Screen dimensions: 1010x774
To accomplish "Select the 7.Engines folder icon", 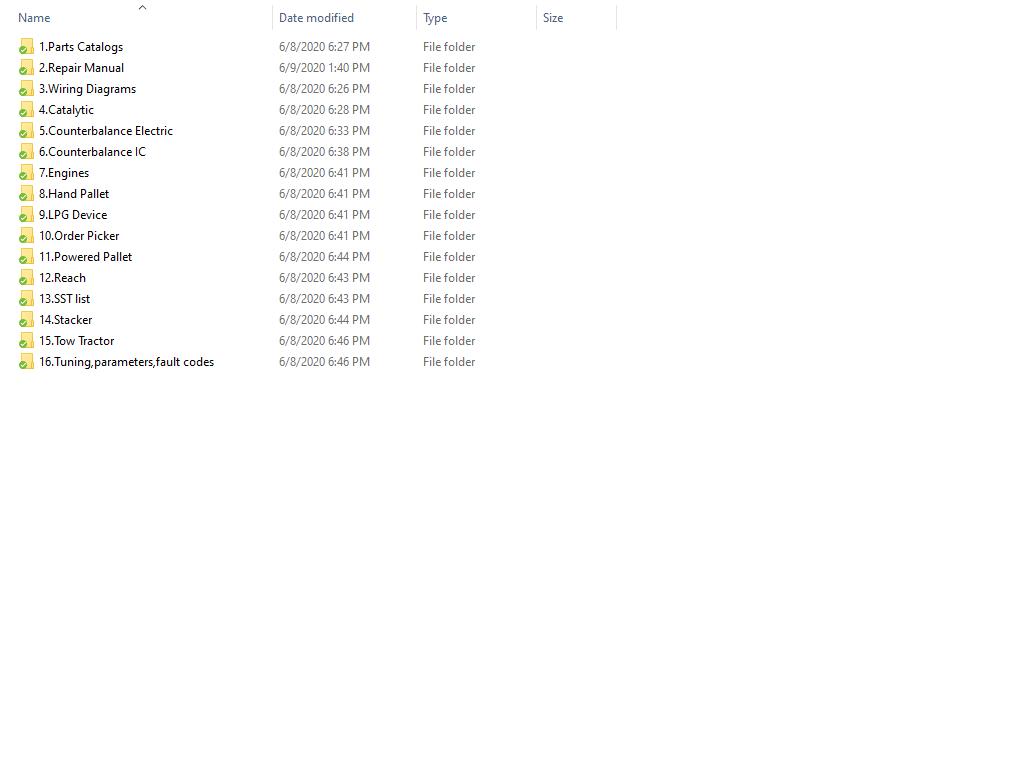I will pos(26,173).
